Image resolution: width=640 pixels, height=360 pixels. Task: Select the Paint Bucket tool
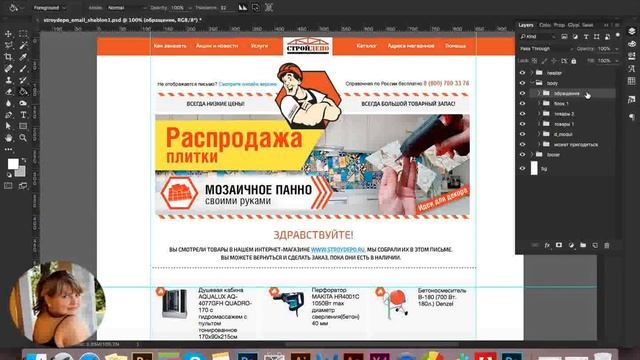(23, 91)
